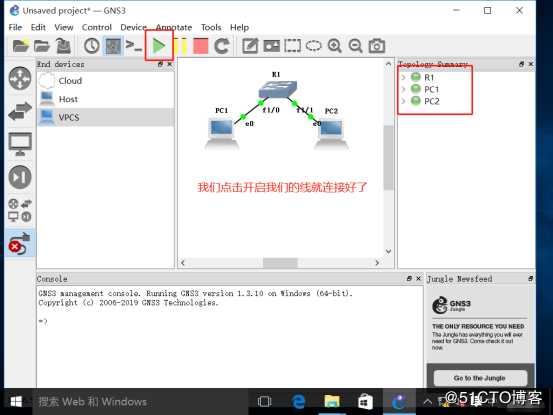The width and height of the screenshot is (553, 415).
Task: Take a screenshot with camera icon
Action: coord(377,46)
